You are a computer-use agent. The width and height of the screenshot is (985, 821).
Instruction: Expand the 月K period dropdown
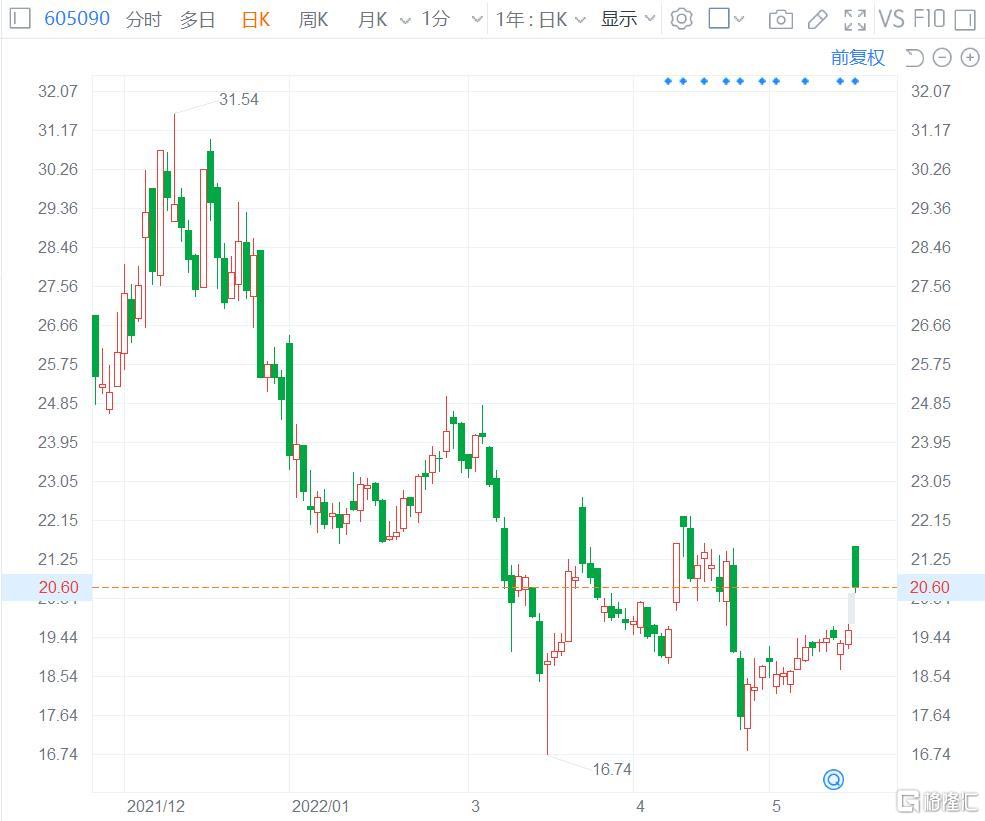[x=383, y=19]
